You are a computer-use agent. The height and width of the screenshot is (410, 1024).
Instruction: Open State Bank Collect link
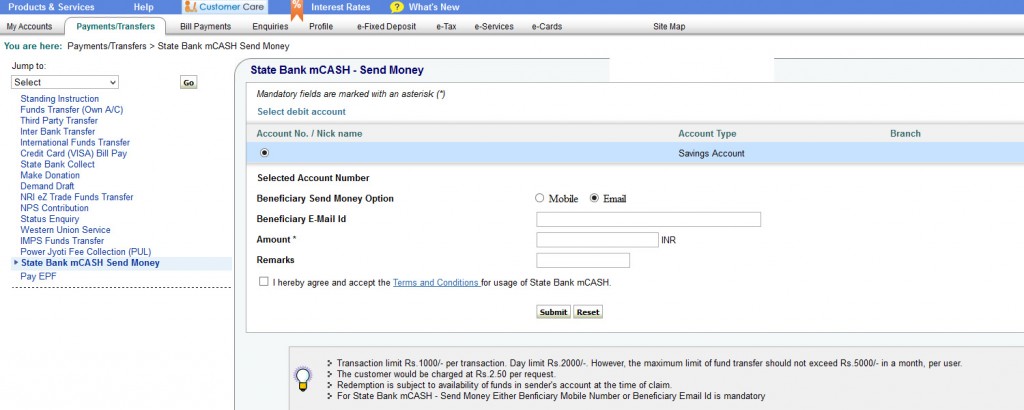57,164
